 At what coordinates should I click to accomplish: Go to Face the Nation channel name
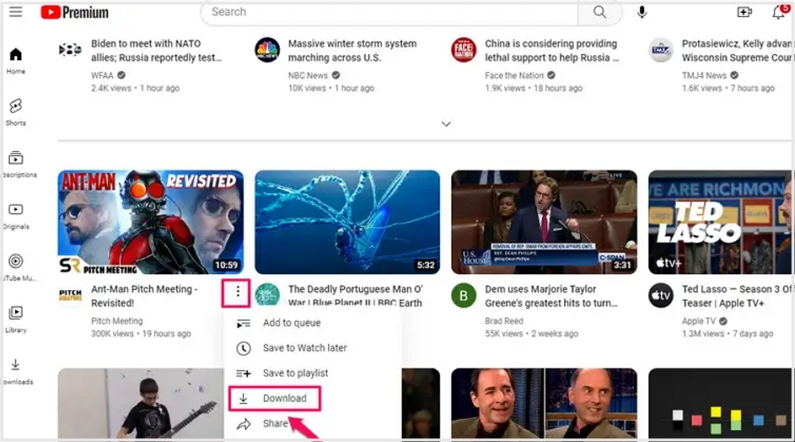coord(514,76)
